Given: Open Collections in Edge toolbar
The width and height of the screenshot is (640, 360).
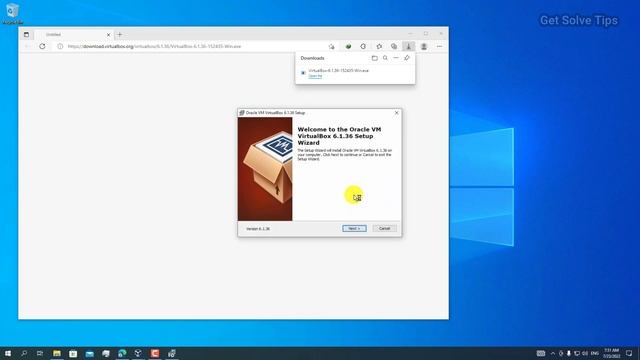Looking at the screenshot, I should click(394, 47).
